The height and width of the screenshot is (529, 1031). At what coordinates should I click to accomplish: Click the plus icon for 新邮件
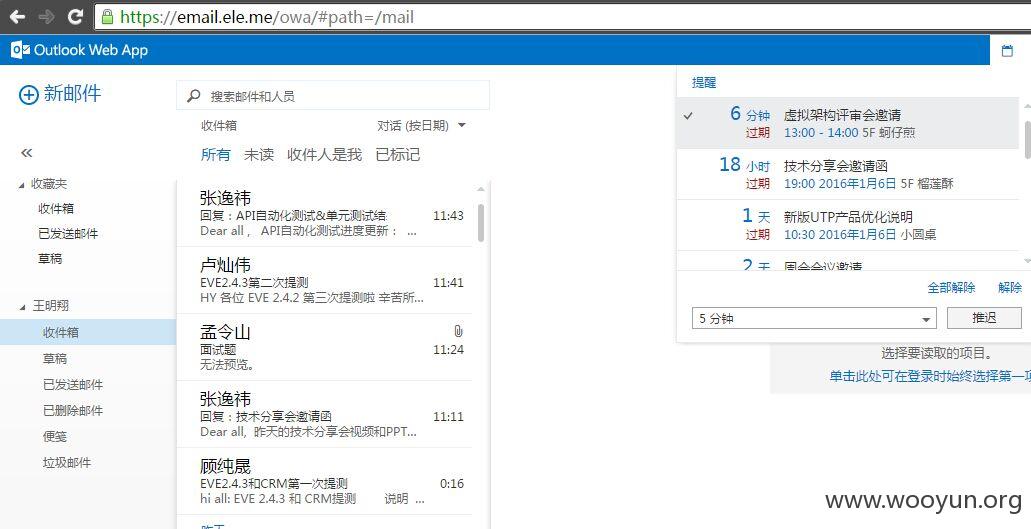click(x=28, y=95)
